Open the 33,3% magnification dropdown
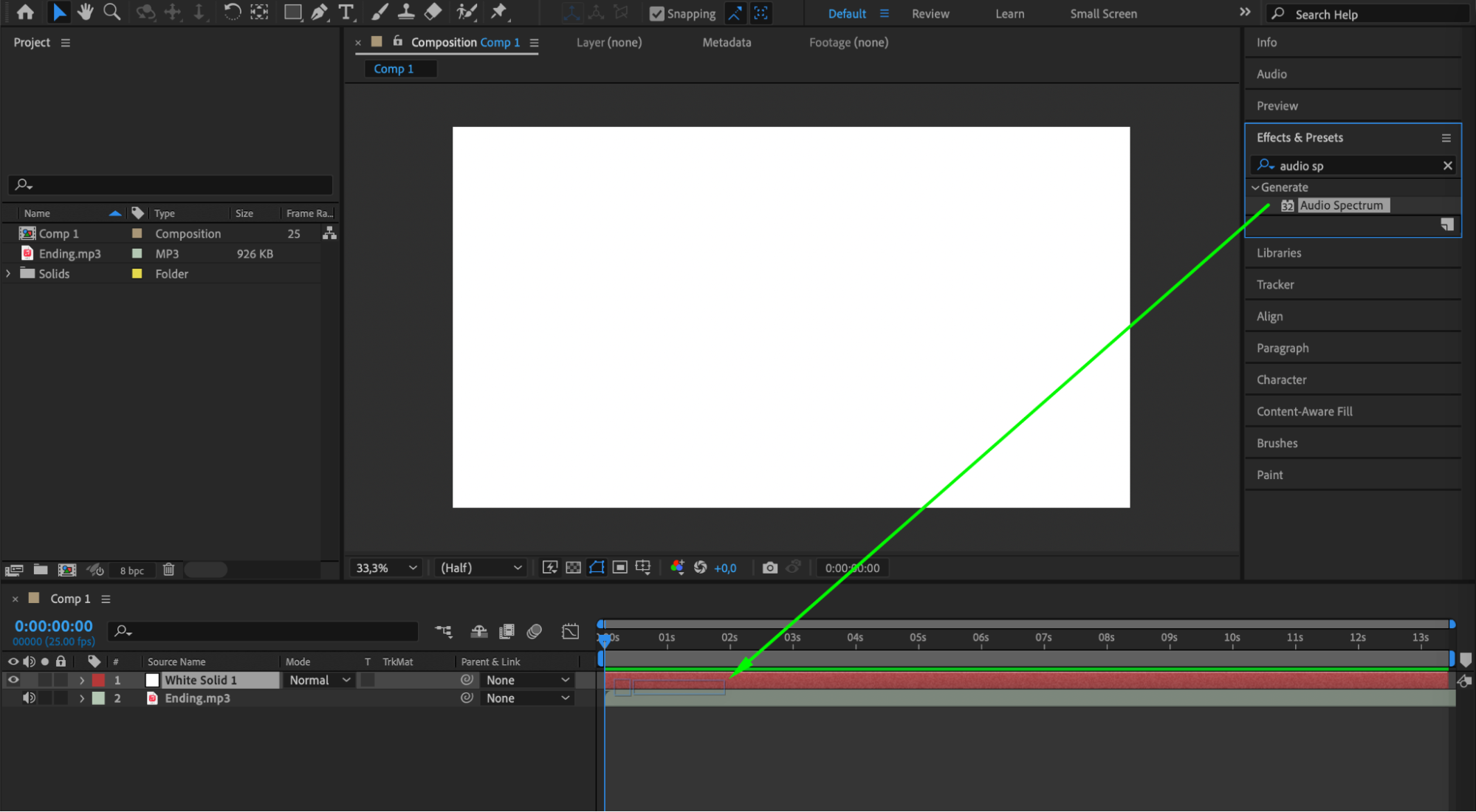This screenshot has height=812, width=1476. 386,568
